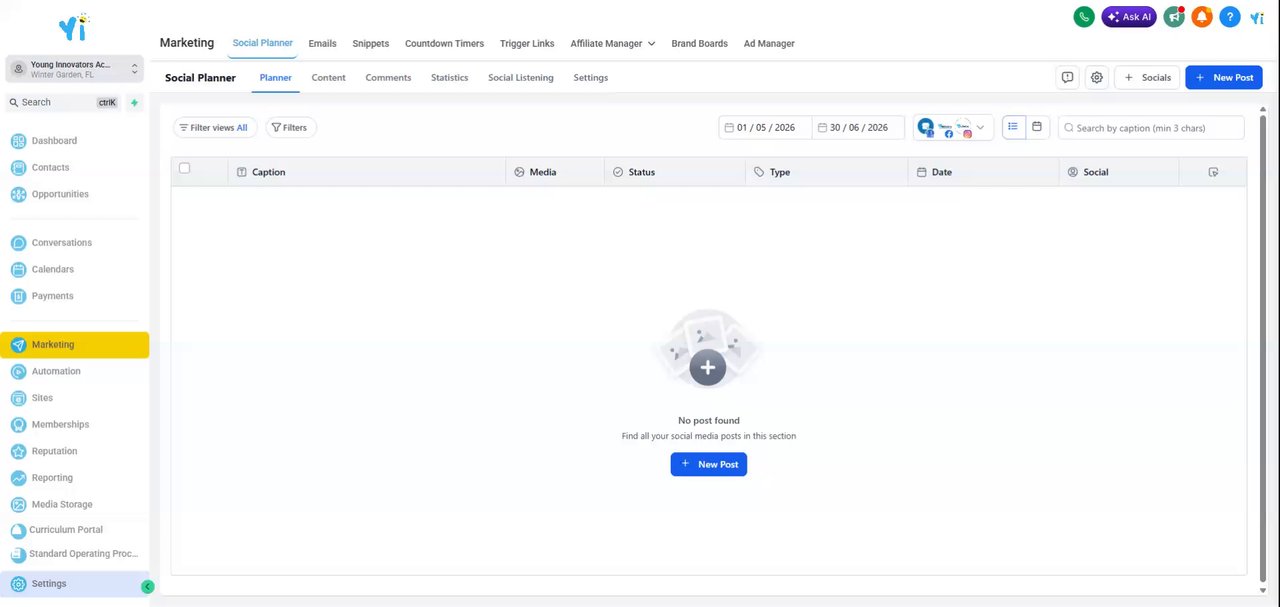Select the Comments sub-tab
This screenshot has height=607, width=1280.
pyautogui.click(x=388, y=78)
